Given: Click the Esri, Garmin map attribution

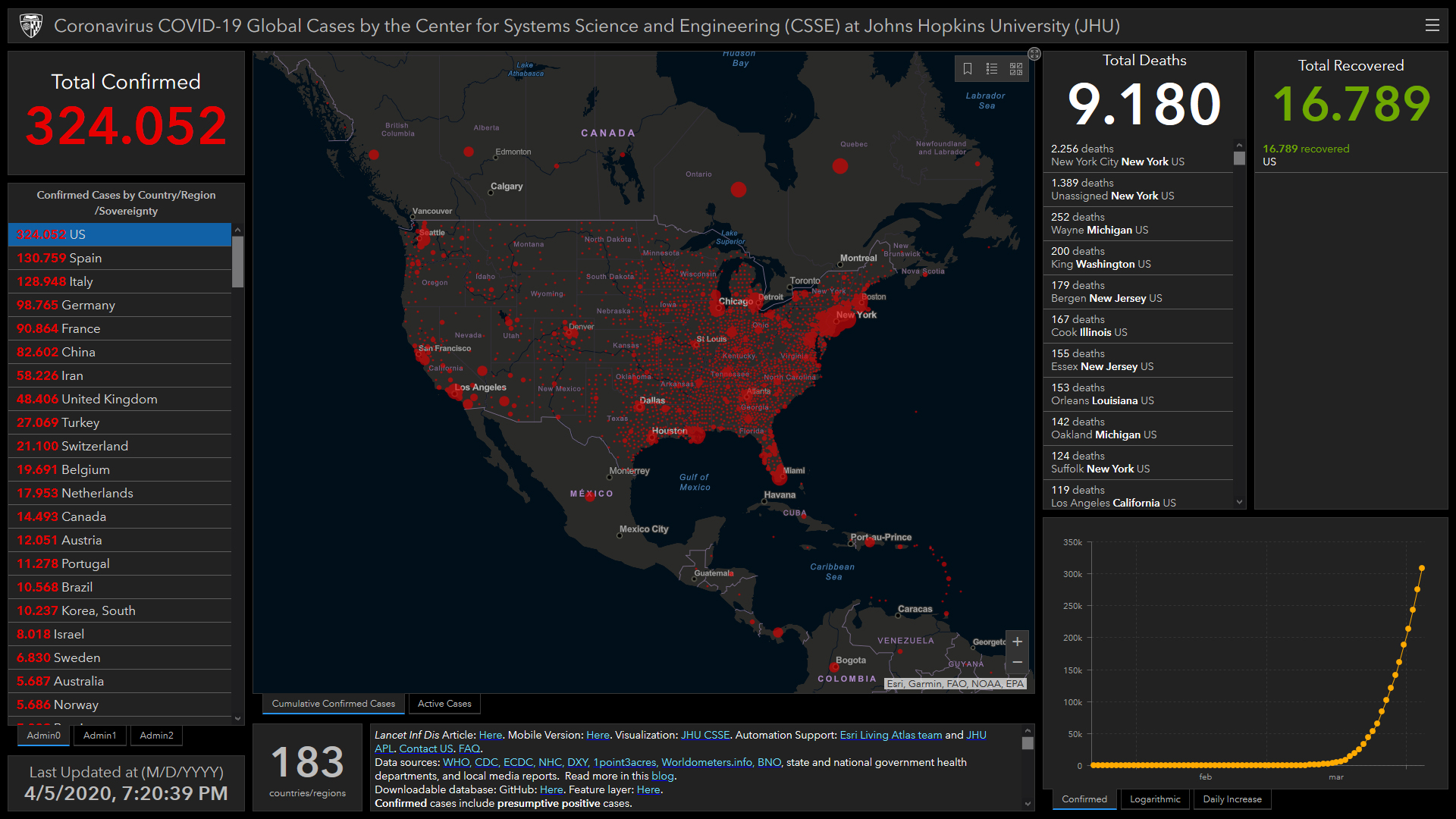Looking at the screenshot, I should 955,684.
